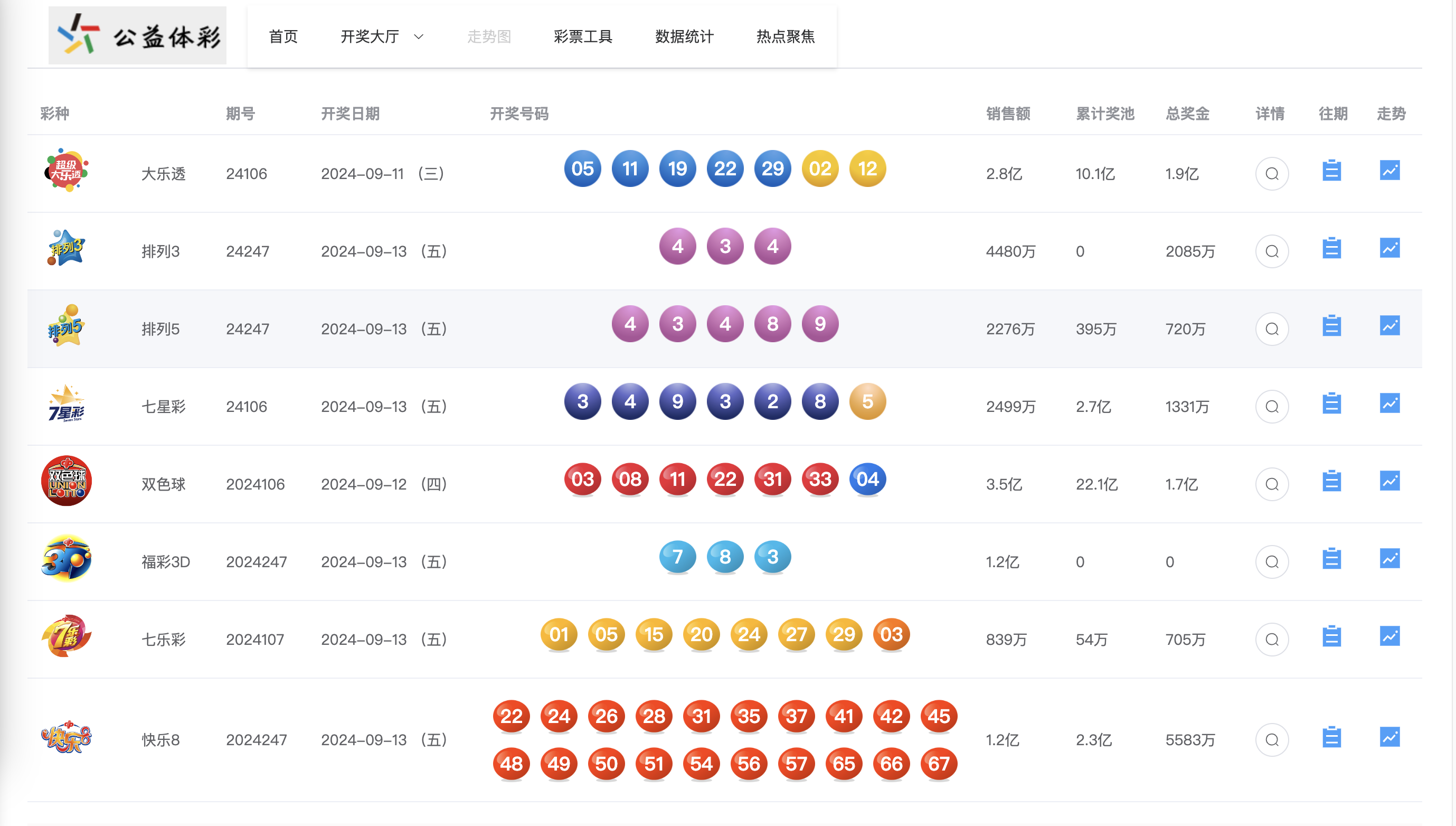Open the 开奖大厅 menu item
1456x826 pixels.
coord(370,37)
